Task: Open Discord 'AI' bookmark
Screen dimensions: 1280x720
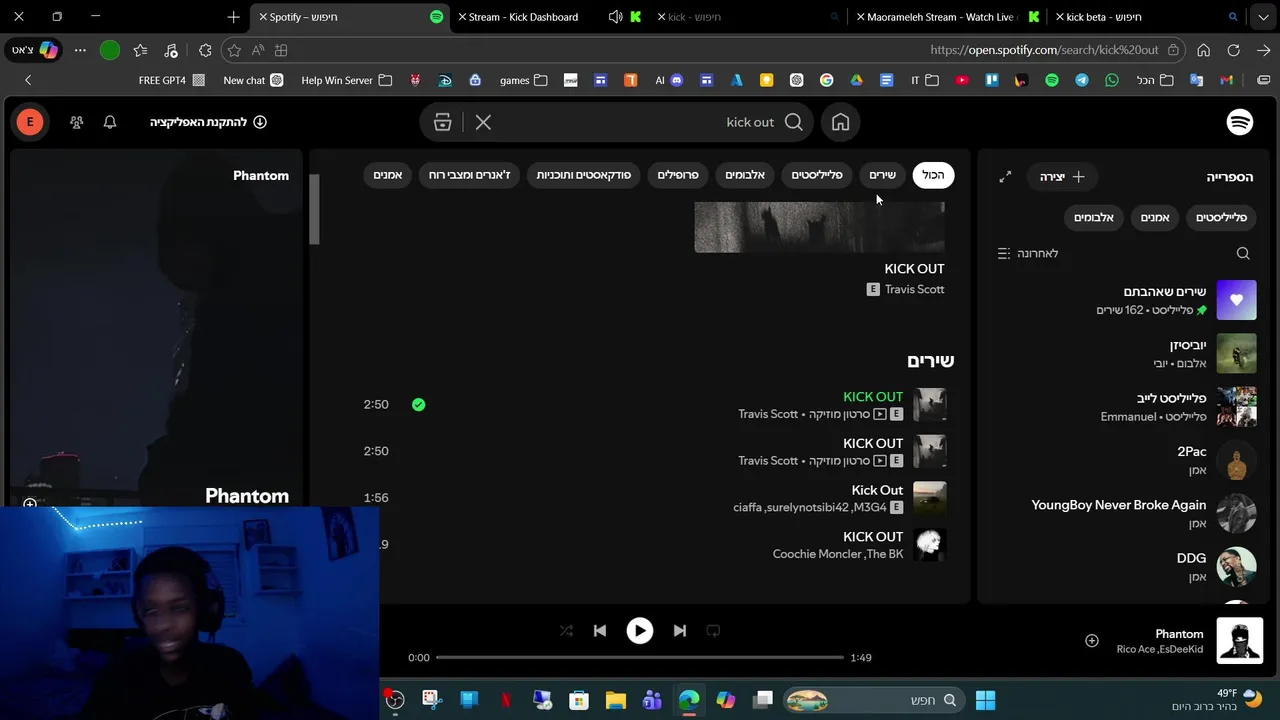Action: (x=669, y=80)
